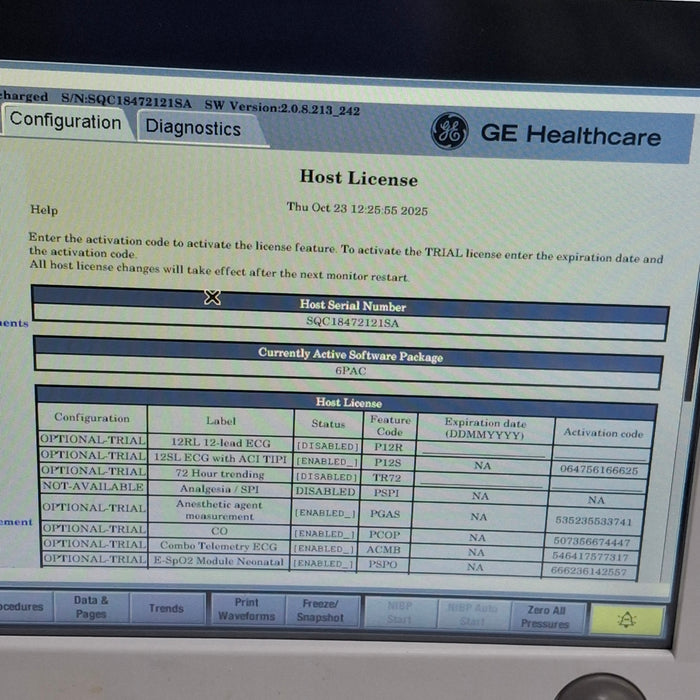700x700 pixels.
Task: Open the Configuration tab
Action: point(66,121)
